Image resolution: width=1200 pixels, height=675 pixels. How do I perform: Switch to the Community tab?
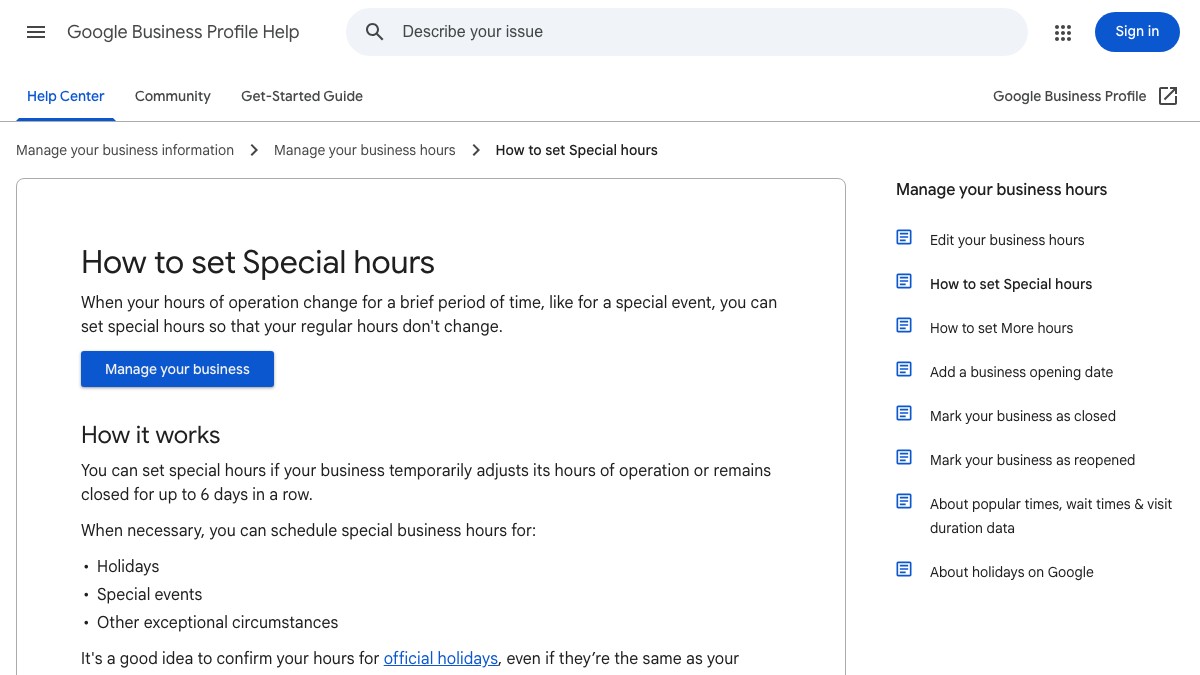pyautogui.click(x=173, y=96)
